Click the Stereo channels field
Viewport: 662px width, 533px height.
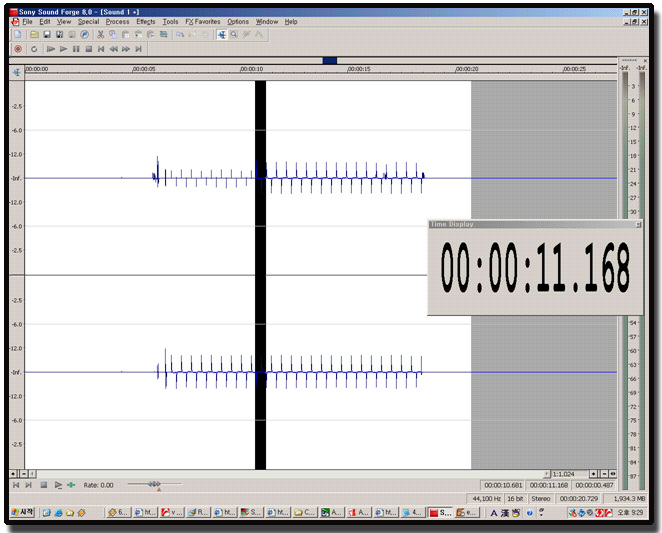pos(541,499)
